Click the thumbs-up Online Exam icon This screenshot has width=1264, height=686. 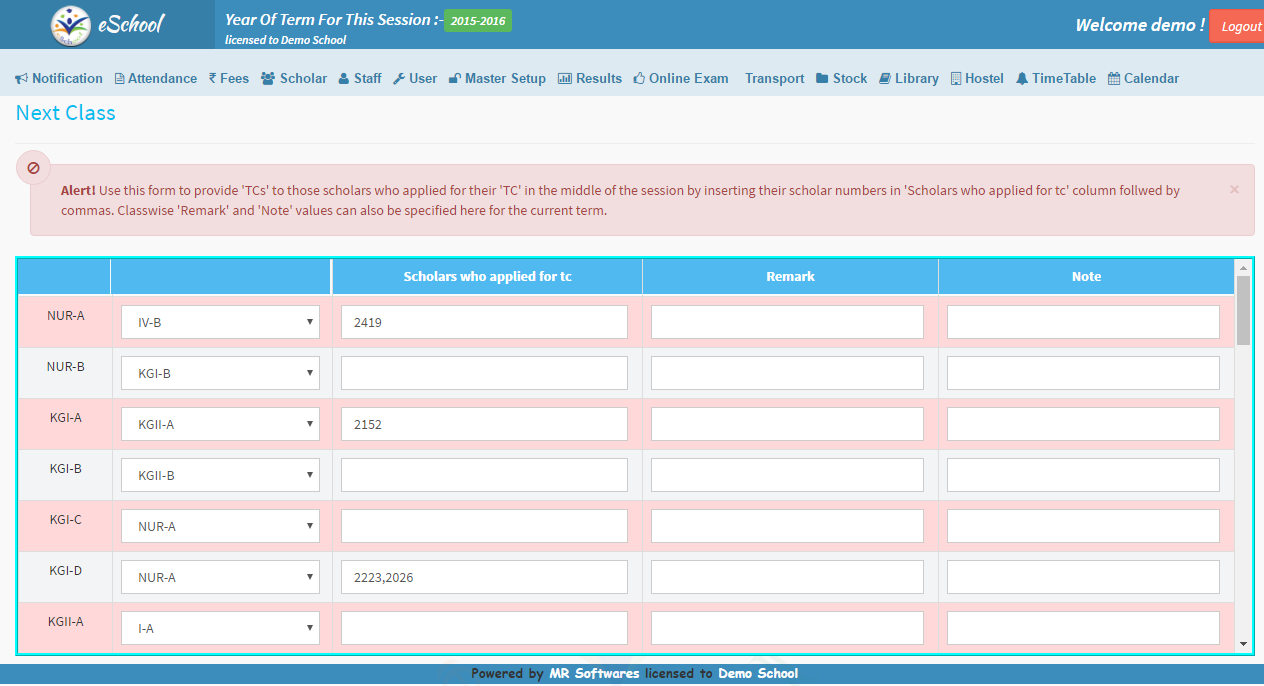[x=639, y=79]
